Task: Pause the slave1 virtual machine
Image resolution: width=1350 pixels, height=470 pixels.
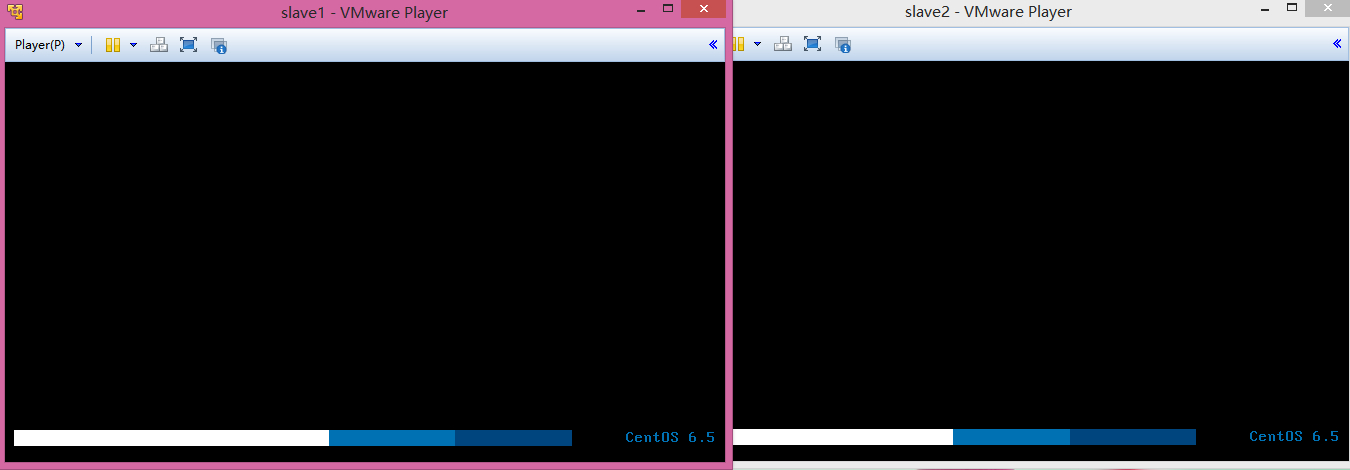Action: point(113,45)
